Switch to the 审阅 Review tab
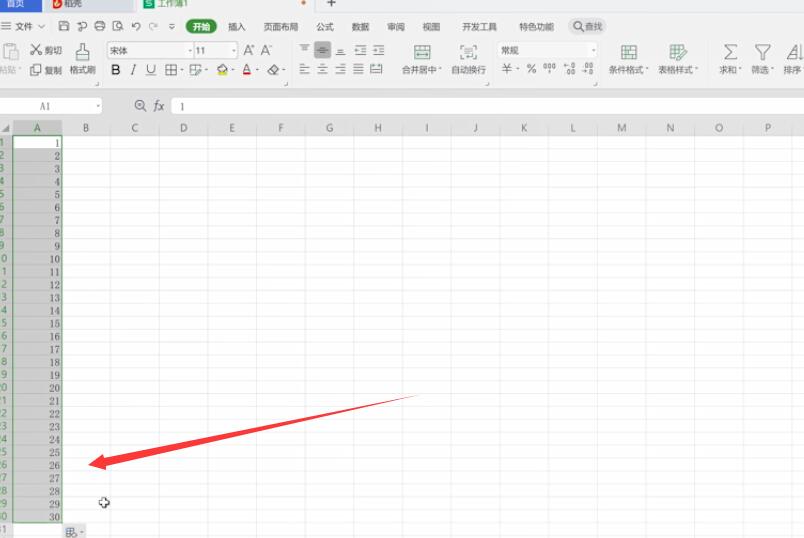This screenshot has width=804, height=538. coord(395,27)
